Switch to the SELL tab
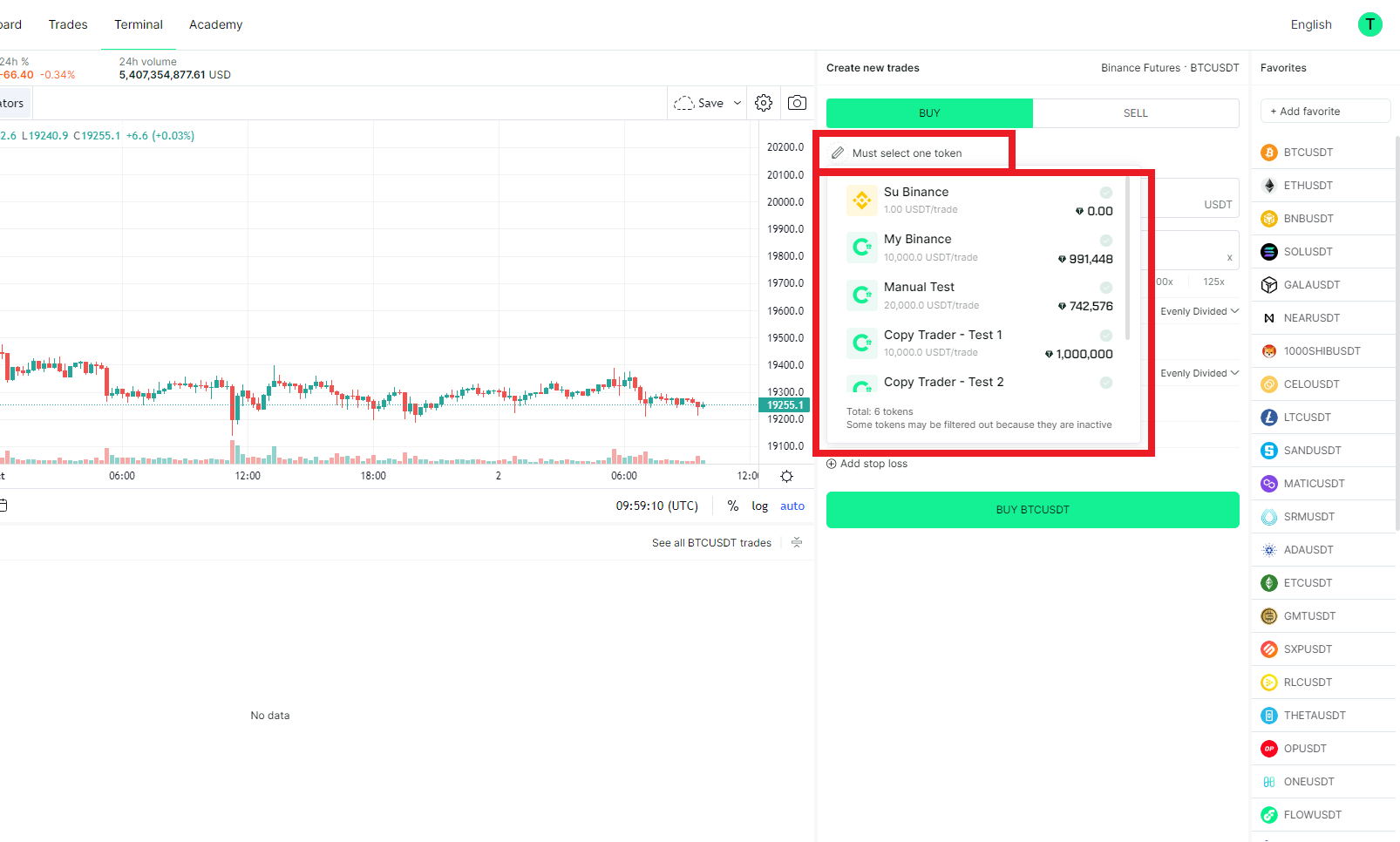Viewport: 1400px width, 842px height. pos(1135,113)
